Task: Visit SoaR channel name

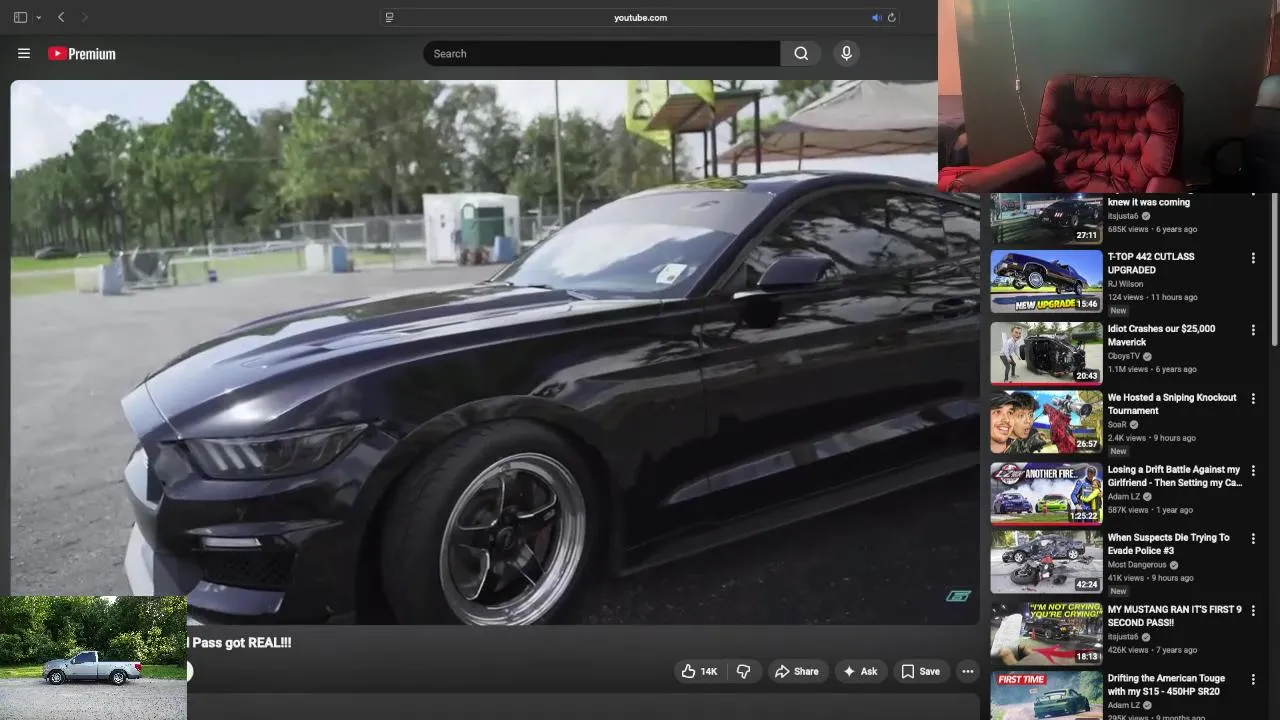Action: (x=1117, y=424)
